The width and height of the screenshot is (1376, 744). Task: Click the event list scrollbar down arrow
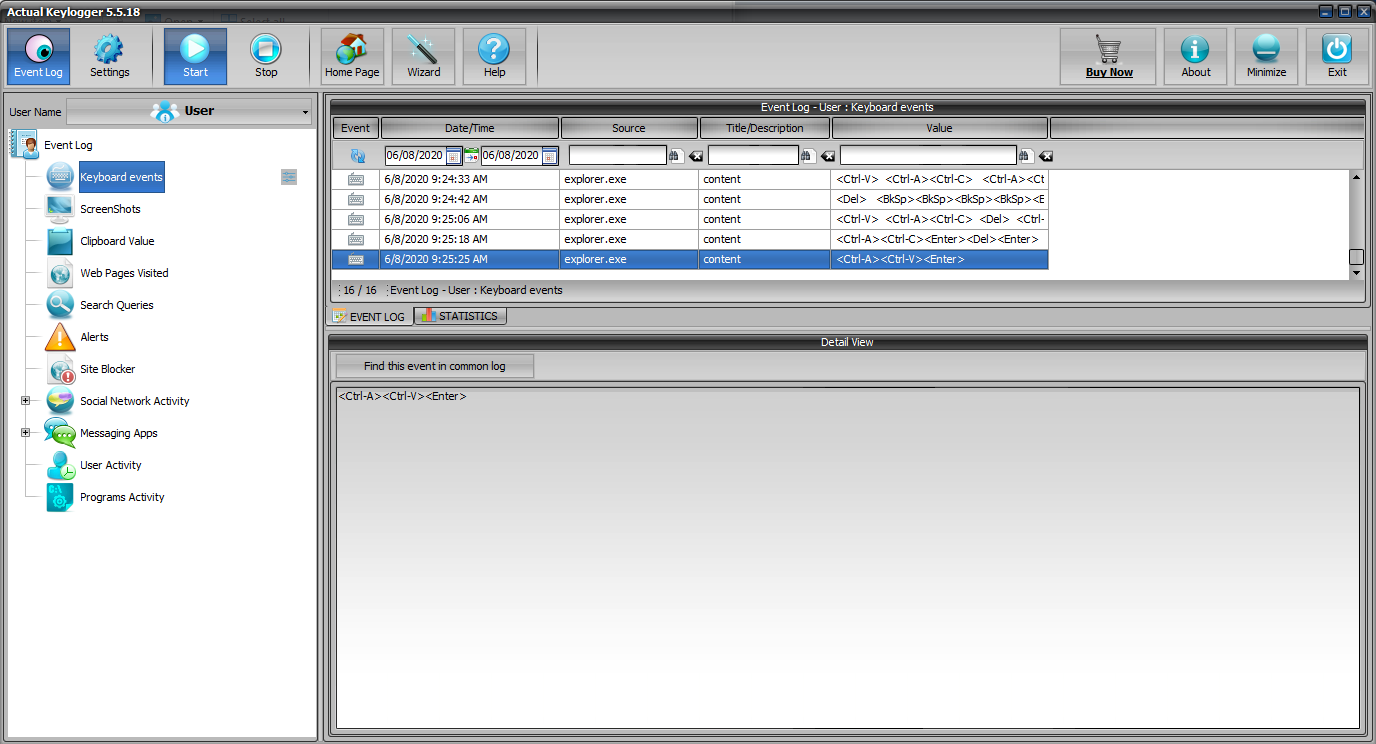1357,272
